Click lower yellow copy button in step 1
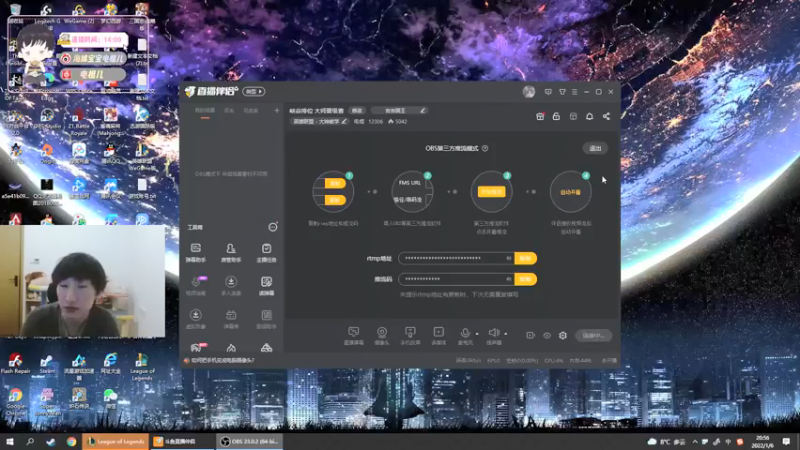 [x=335, y=200]
